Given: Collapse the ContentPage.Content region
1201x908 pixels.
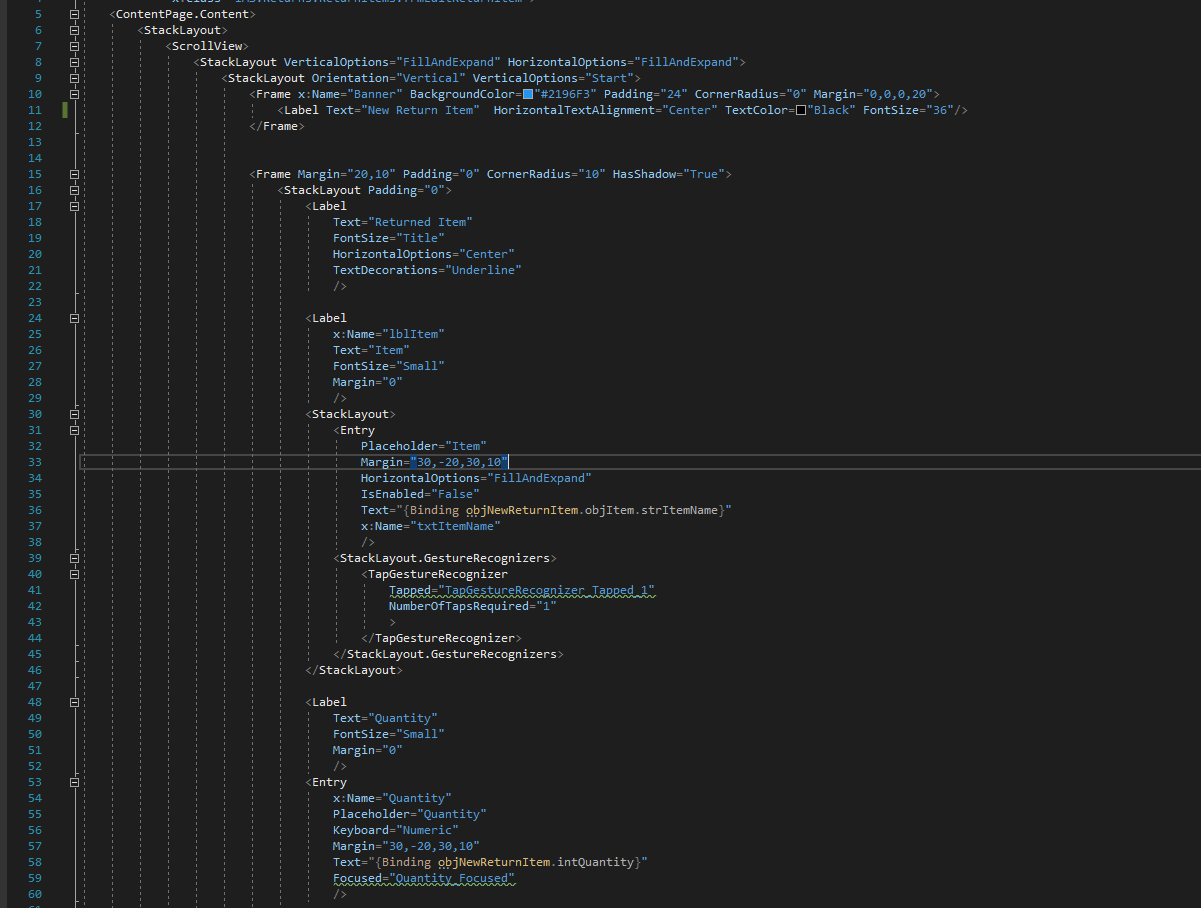Looking at the screenshot, I should click(73, 13).
